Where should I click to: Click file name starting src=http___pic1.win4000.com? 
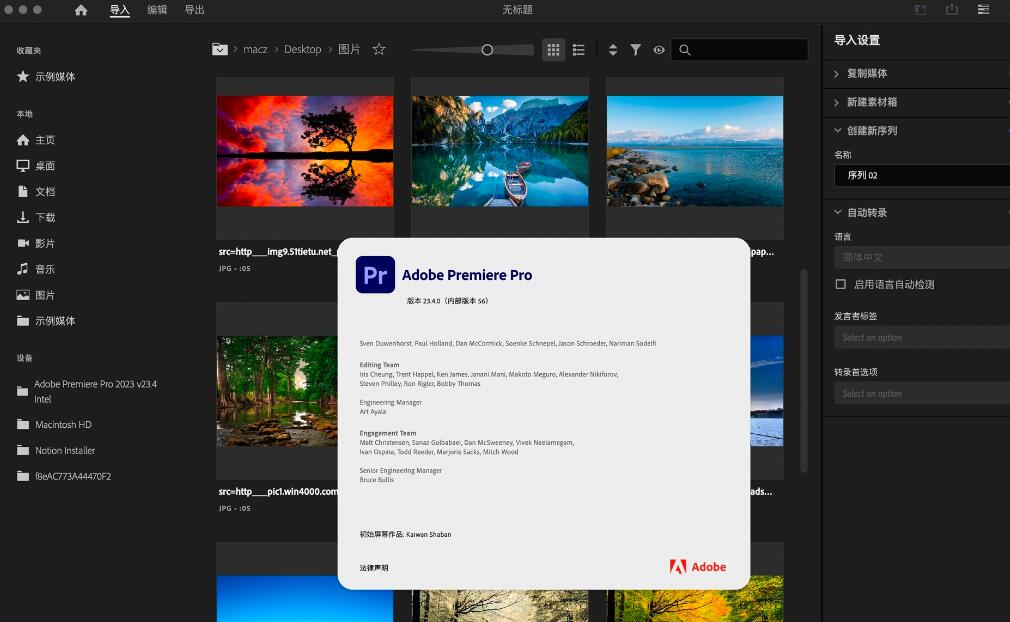(278, 491)
